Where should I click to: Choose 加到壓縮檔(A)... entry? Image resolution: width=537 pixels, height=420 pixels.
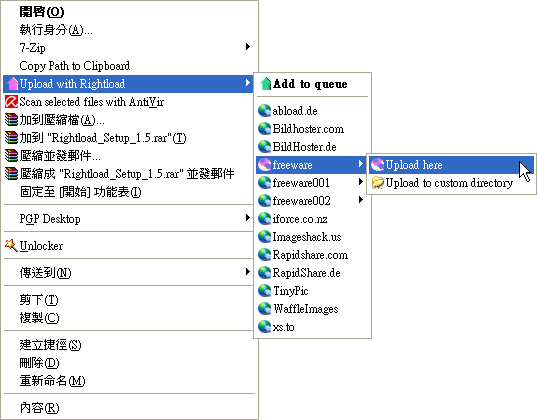129,120
